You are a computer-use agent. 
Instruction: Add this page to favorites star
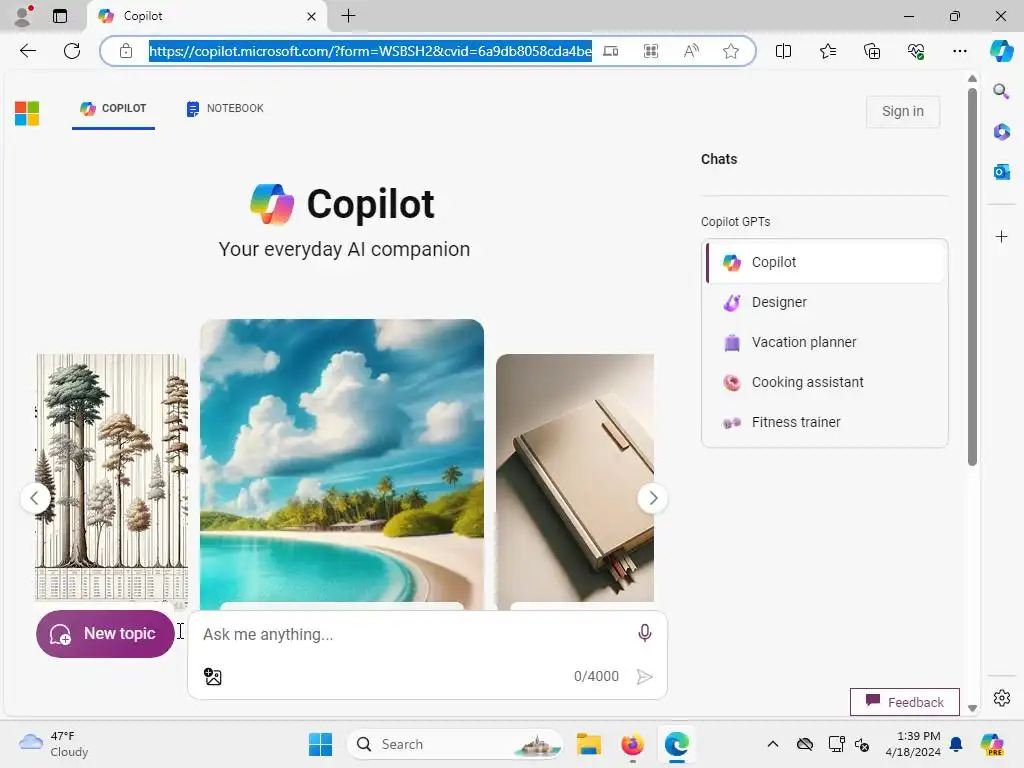[731, 51]
